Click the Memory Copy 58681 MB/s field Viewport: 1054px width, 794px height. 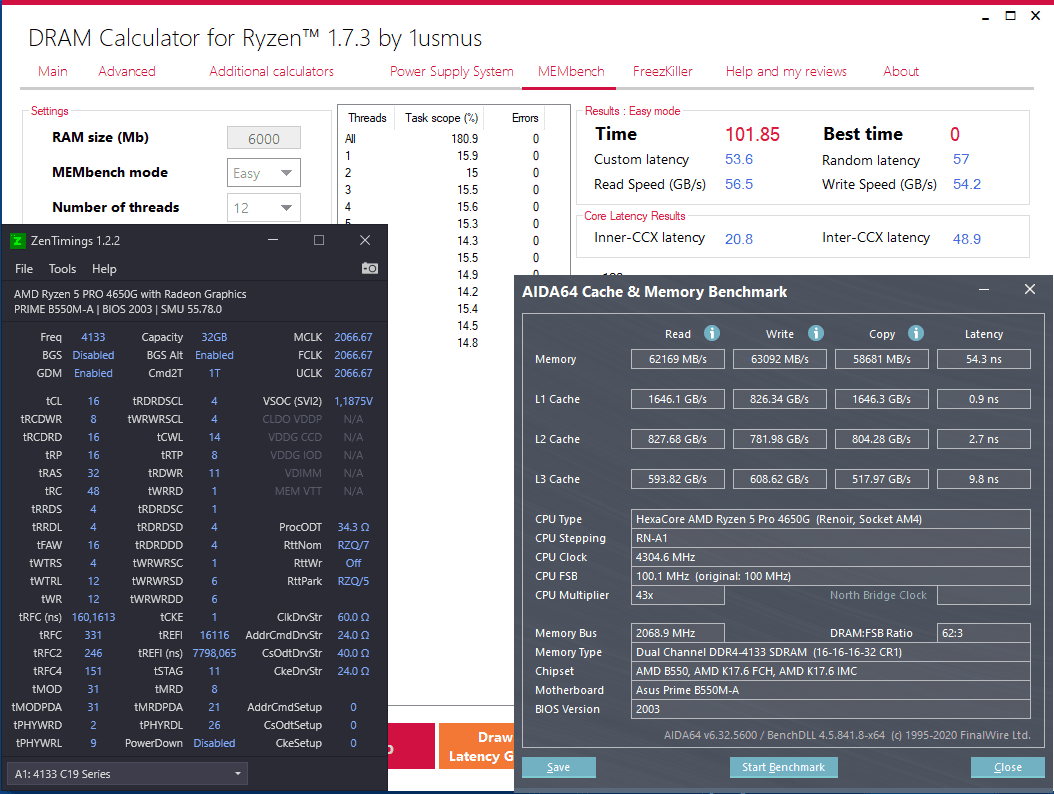(x=881, y=359)
